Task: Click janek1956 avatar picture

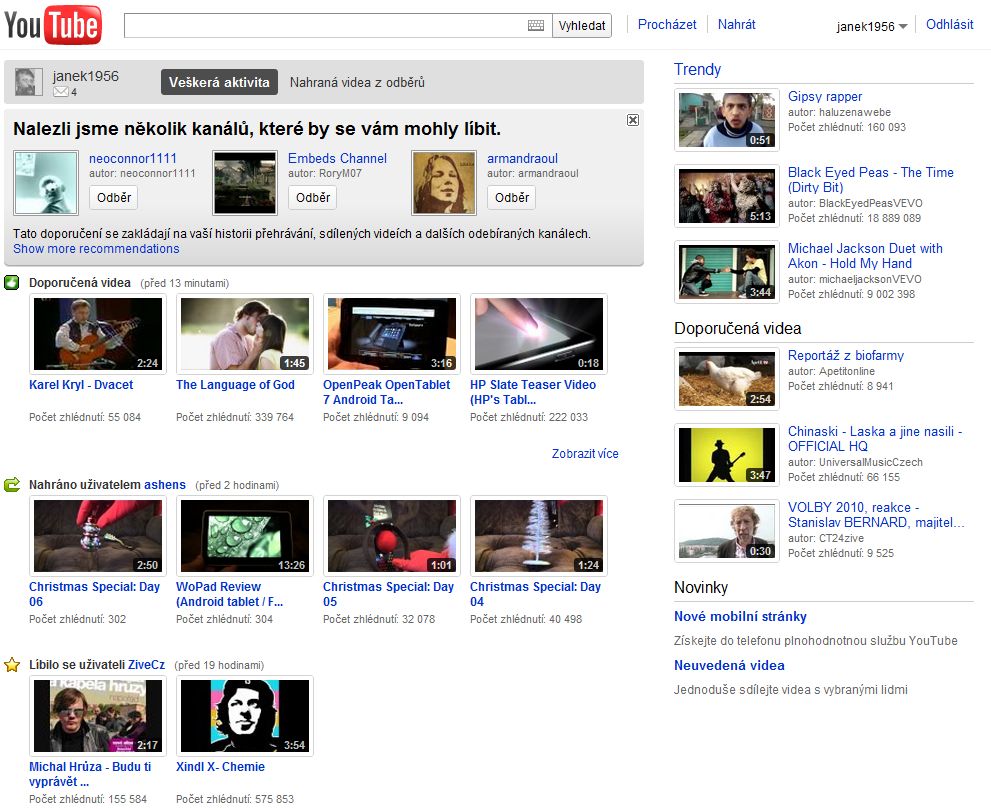Action: 29,82
